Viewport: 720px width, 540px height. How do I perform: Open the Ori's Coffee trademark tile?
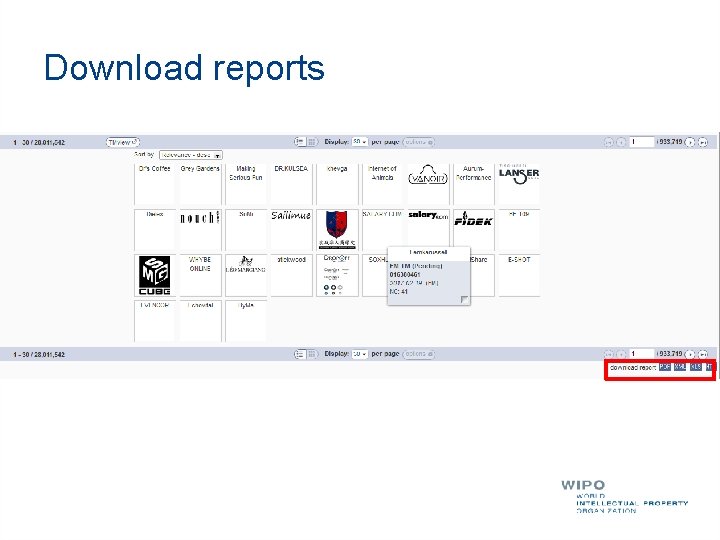tap(155, 184)
